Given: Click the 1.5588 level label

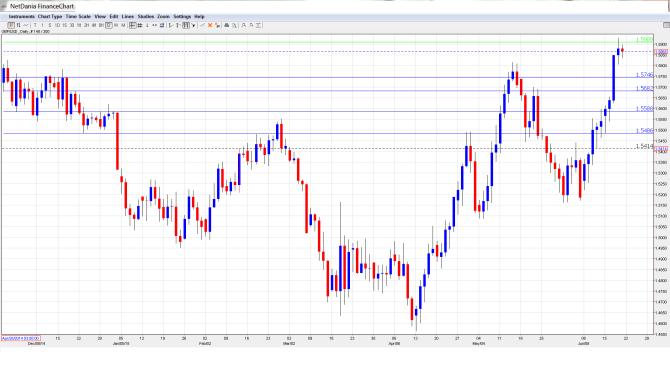Looking at the screenshot, I should 644,109.
